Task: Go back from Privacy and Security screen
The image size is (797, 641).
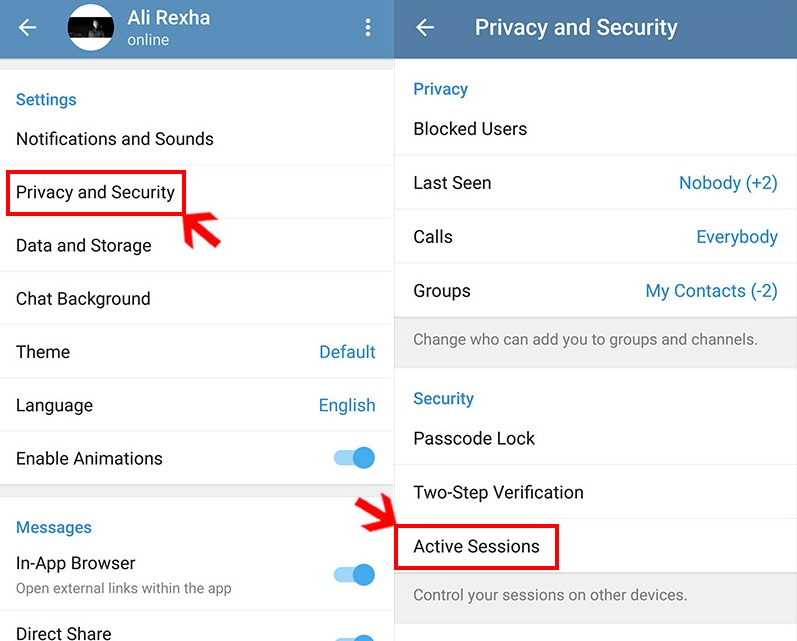Action: [425, 27]
